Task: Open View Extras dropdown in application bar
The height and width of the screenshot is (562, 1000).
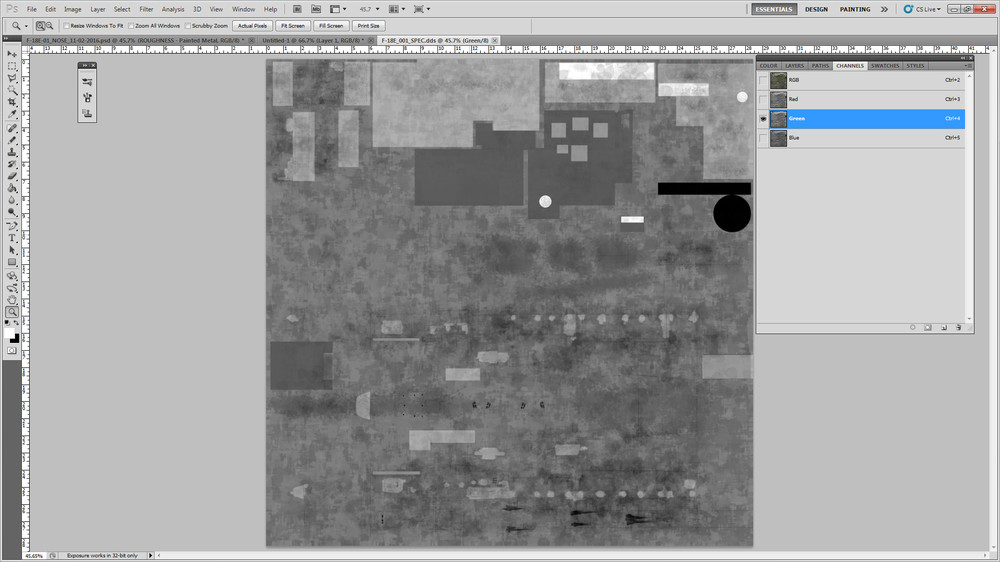Action: click(x=338, y=9)
